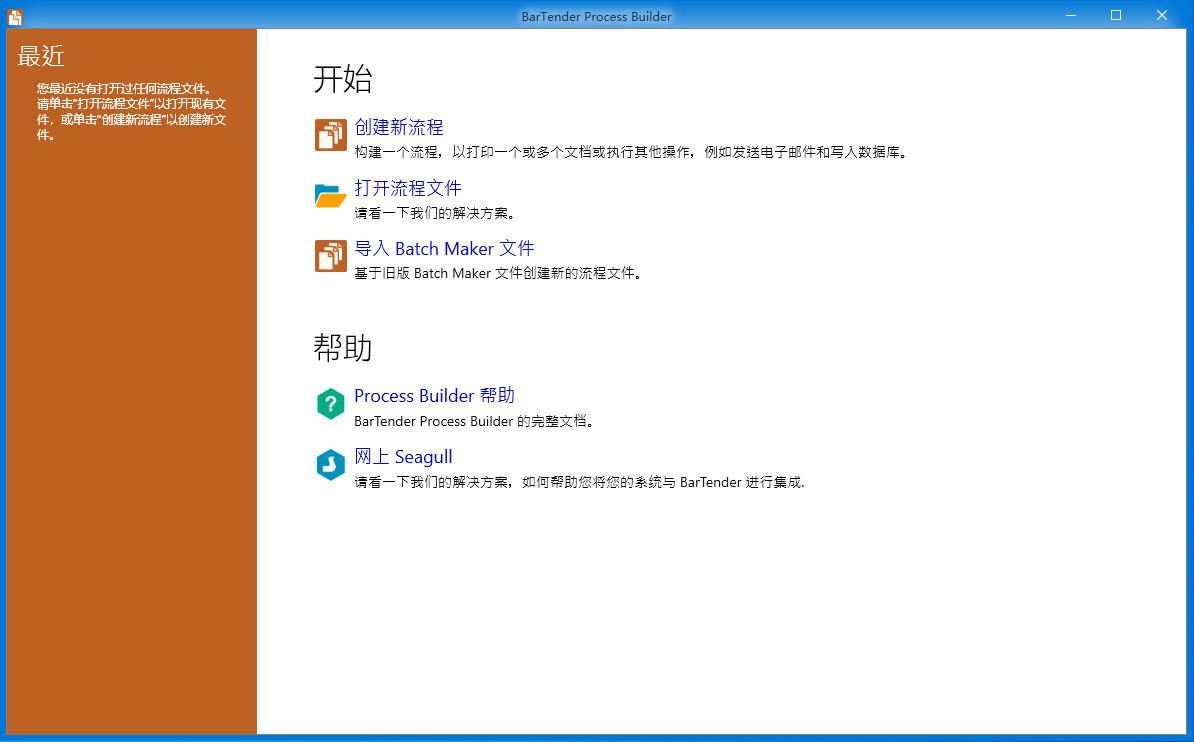Choose the 导入 Batch Maker 文件 link
The width and height of the screenshot is (1194, 742).
pyautogui.click(x=444, y=248)
